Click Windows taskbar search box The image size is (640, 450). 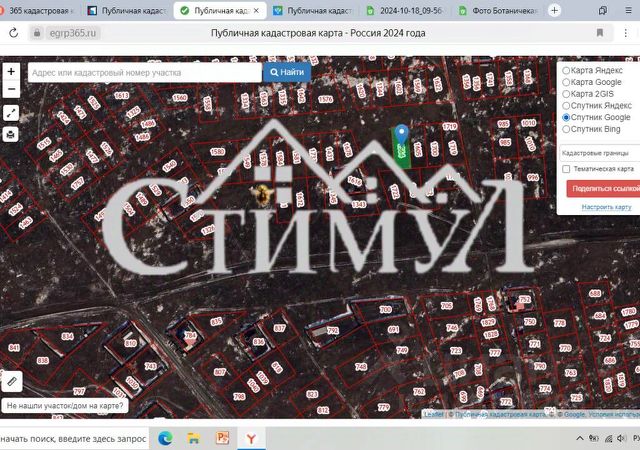(73, 439)
